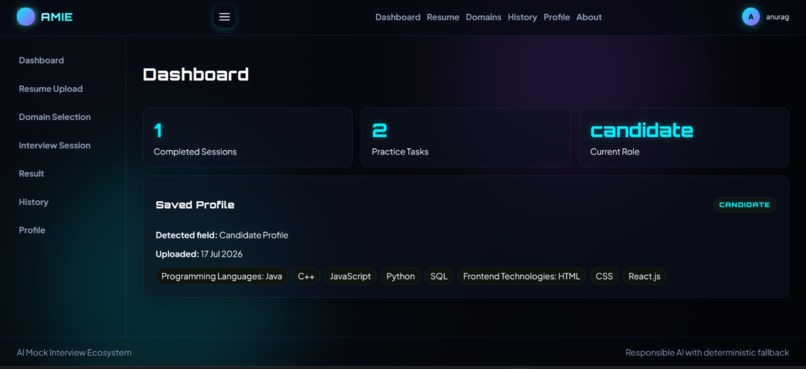The image size is (806, 369).
Task: Open Result in the sidebar
Action: click(31, 174)
